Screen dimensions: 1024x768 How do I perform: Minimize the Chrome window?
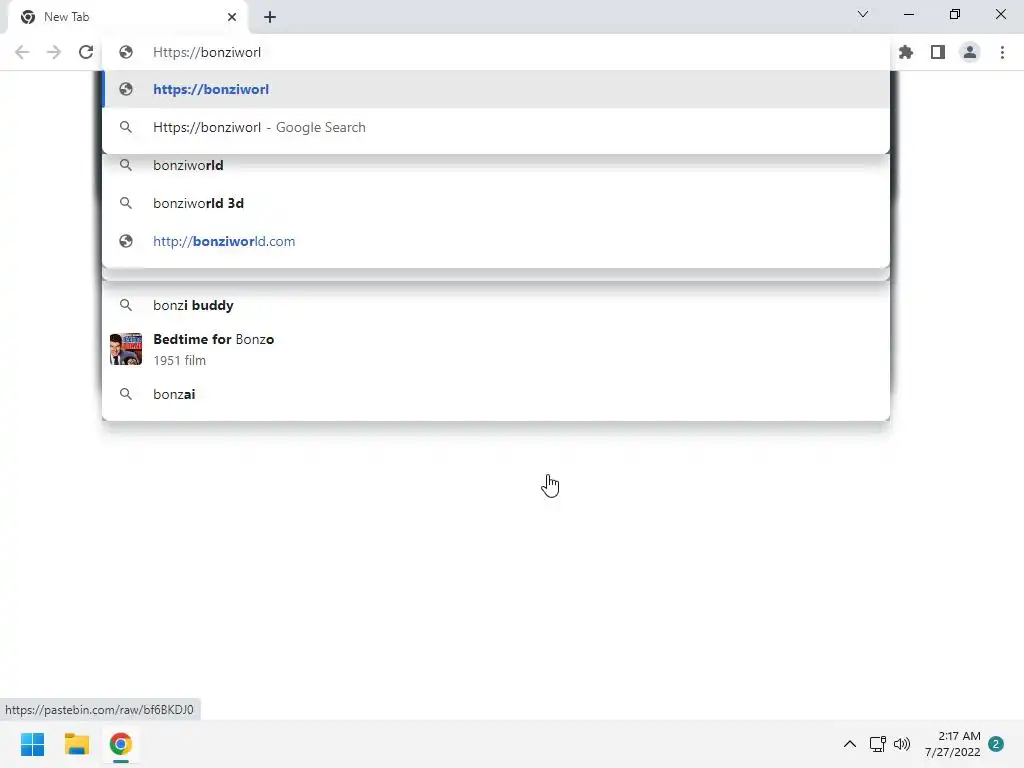click(x=908, y=14)
